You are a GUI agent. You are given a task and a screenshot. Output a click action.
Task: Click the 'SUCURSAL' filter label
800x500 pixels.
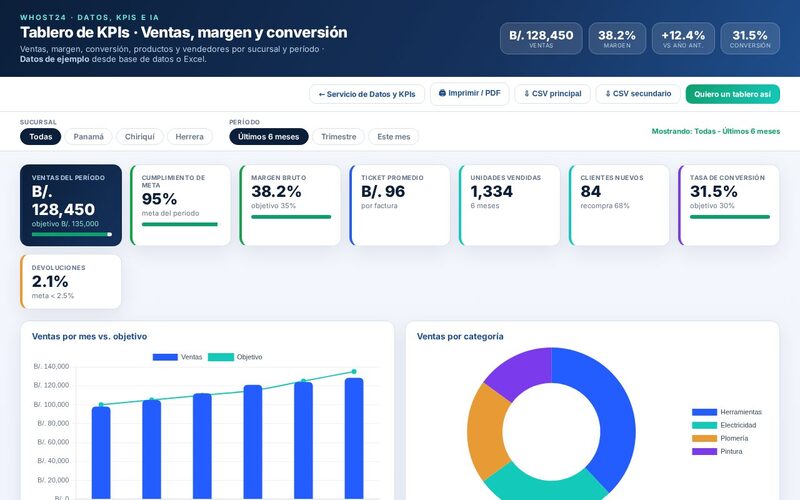tap(38, 122)
